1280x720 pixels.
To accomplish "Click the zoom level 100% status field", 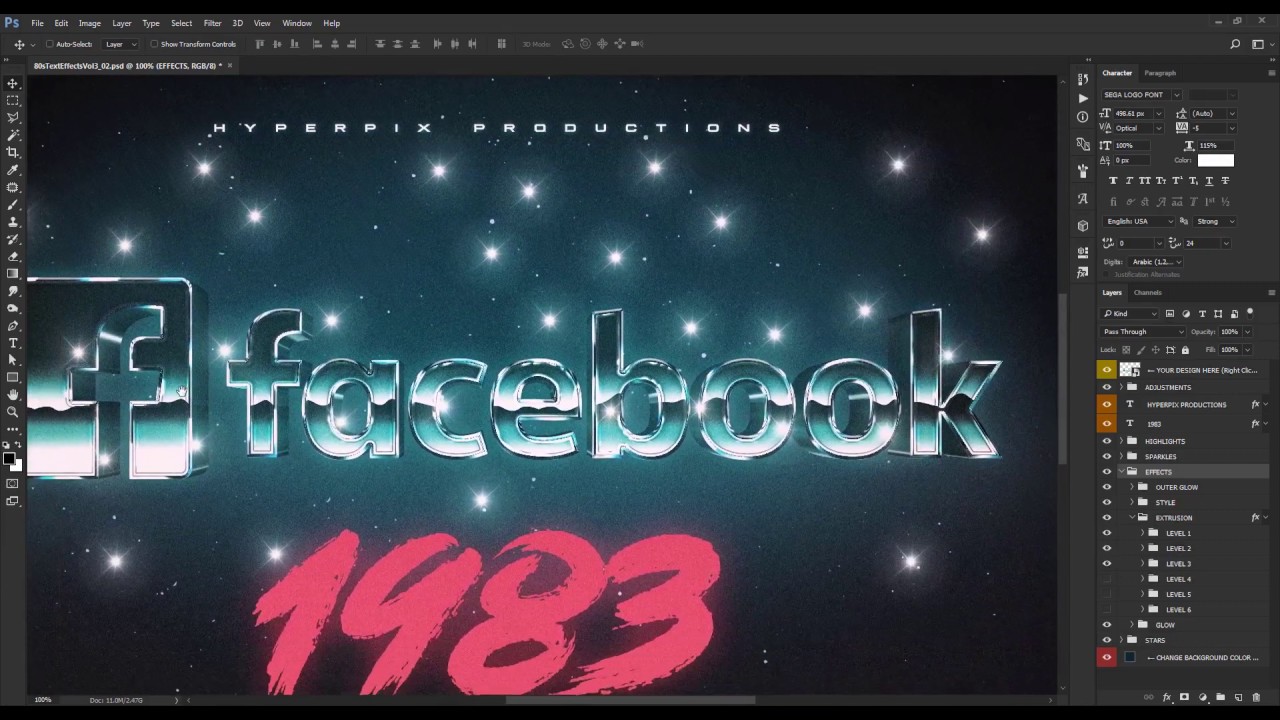I will (x=43, y=700).
